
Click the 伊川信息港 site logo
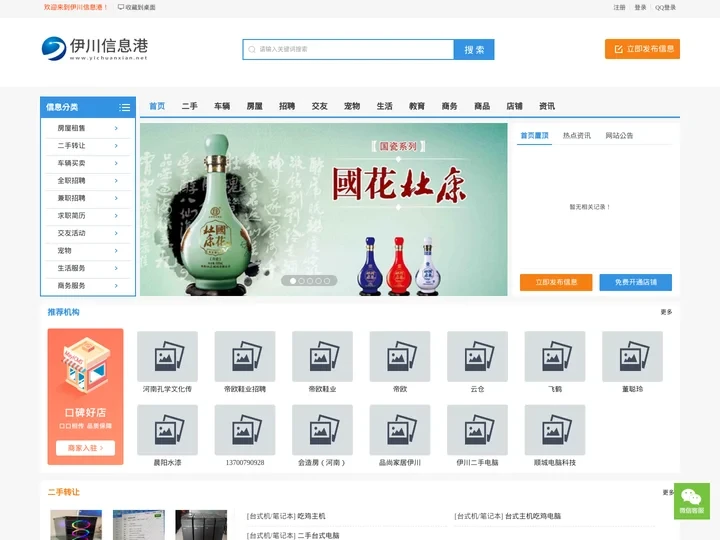[x=95, y=49]
